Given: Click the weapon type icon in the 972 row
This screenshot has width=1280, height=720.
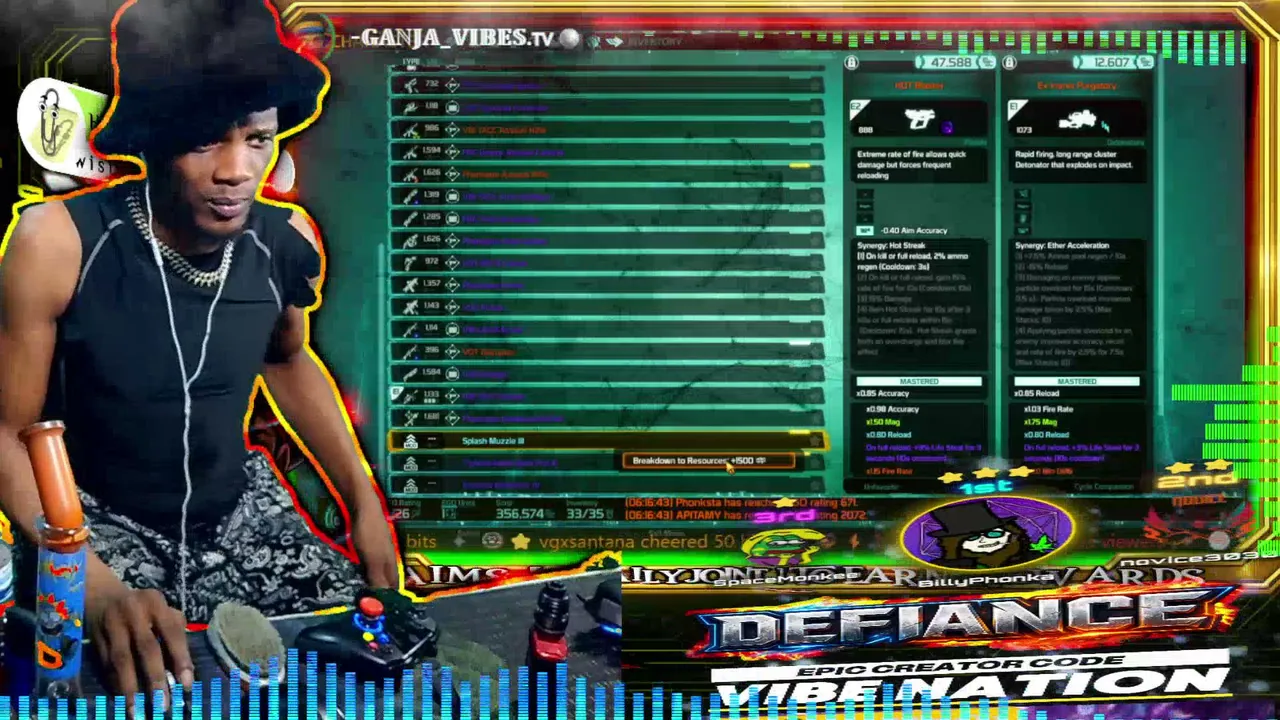Looking at the screenshot, I should pyautogui.click(x=410, y=262).
